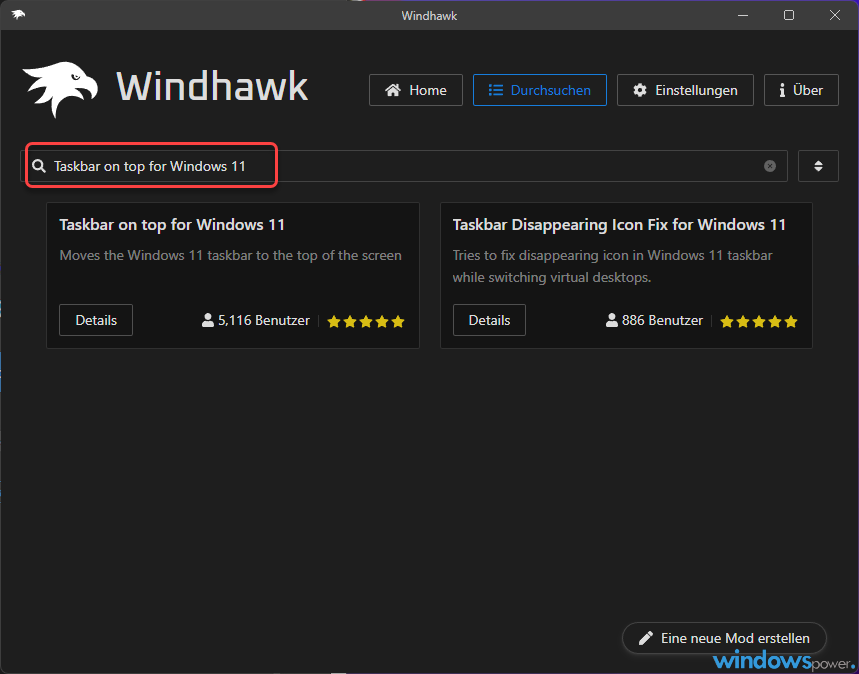Open the Home tab
The width and height of the screenshot is (859, 674).
point(416,90)
